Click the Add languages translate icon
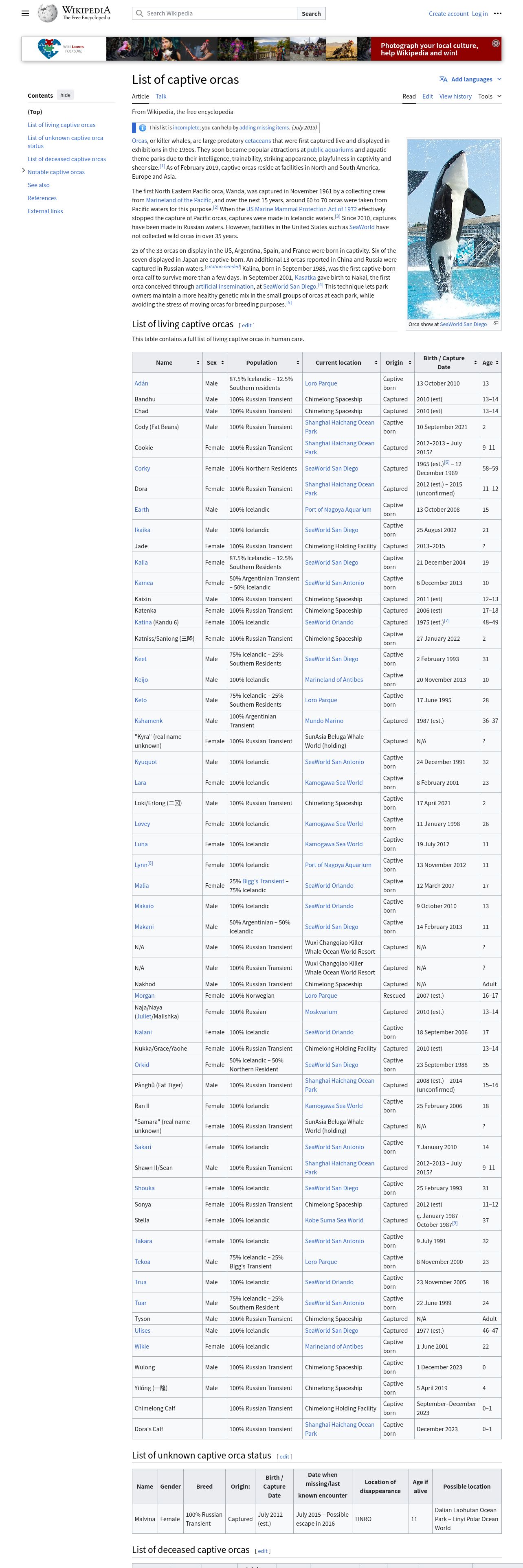Image resolution: width=523 pixels, height=1568 pixels. [443, 79]
